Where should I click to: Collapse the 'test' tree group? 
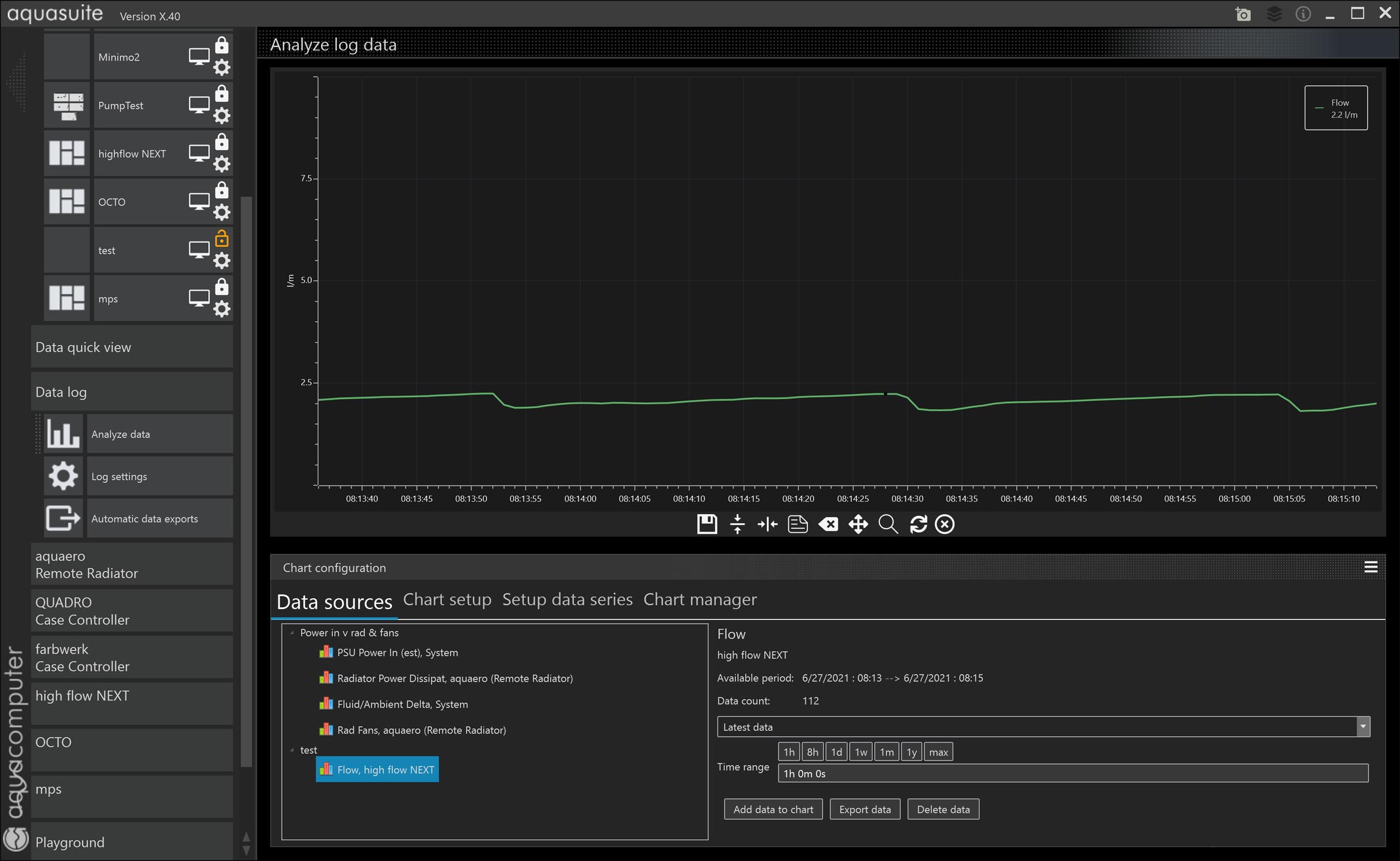(292, 750)
